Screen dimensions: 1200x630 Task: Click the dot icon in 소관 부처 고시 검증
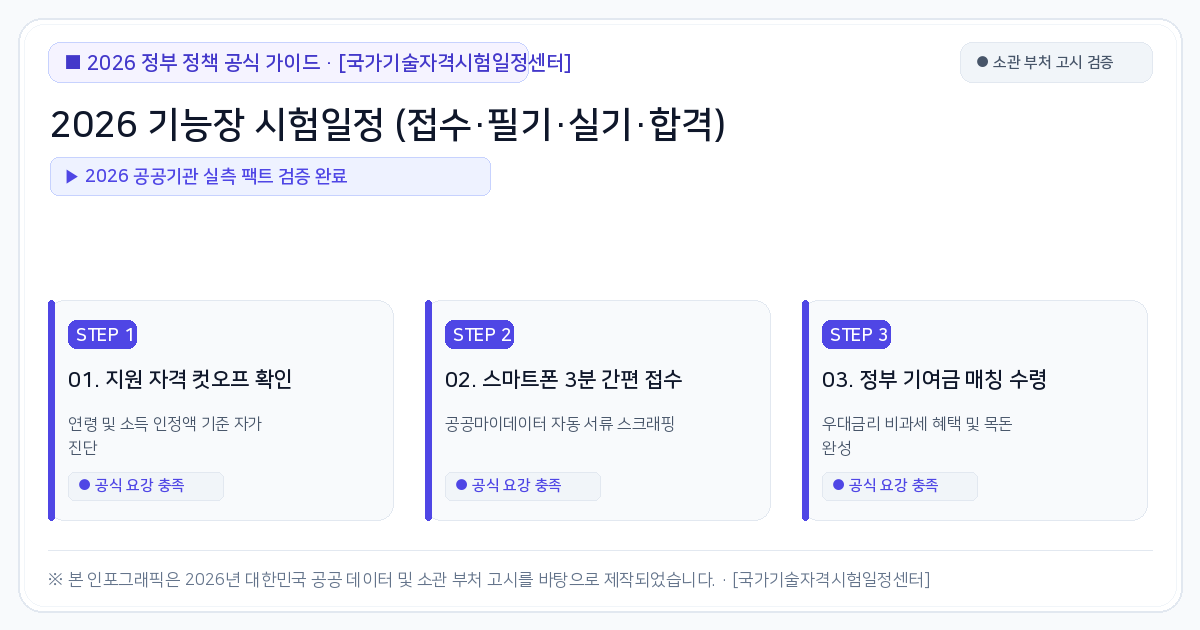(x=982, y=62)
